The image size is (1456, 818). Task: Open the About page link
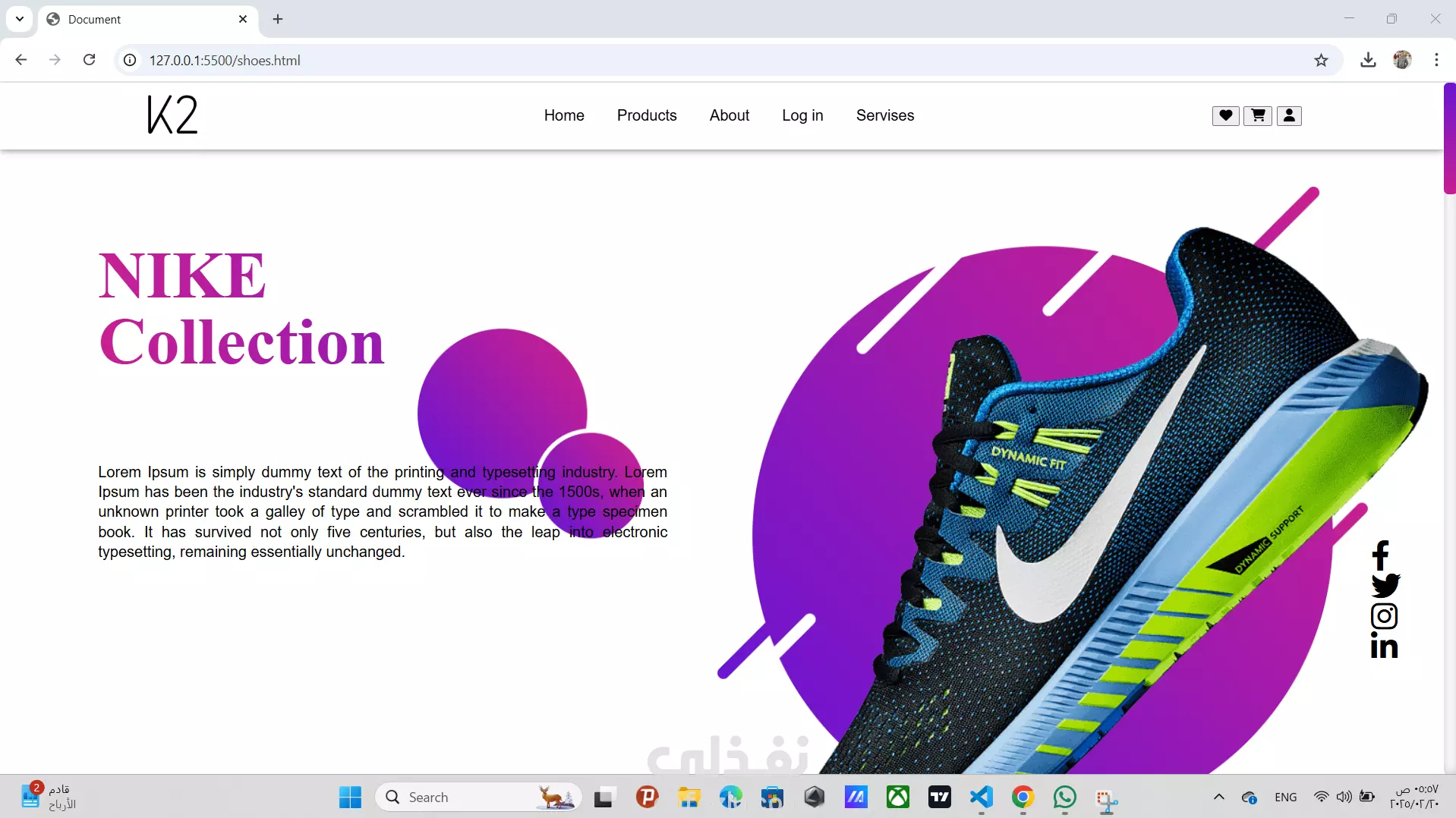point(730,115)
